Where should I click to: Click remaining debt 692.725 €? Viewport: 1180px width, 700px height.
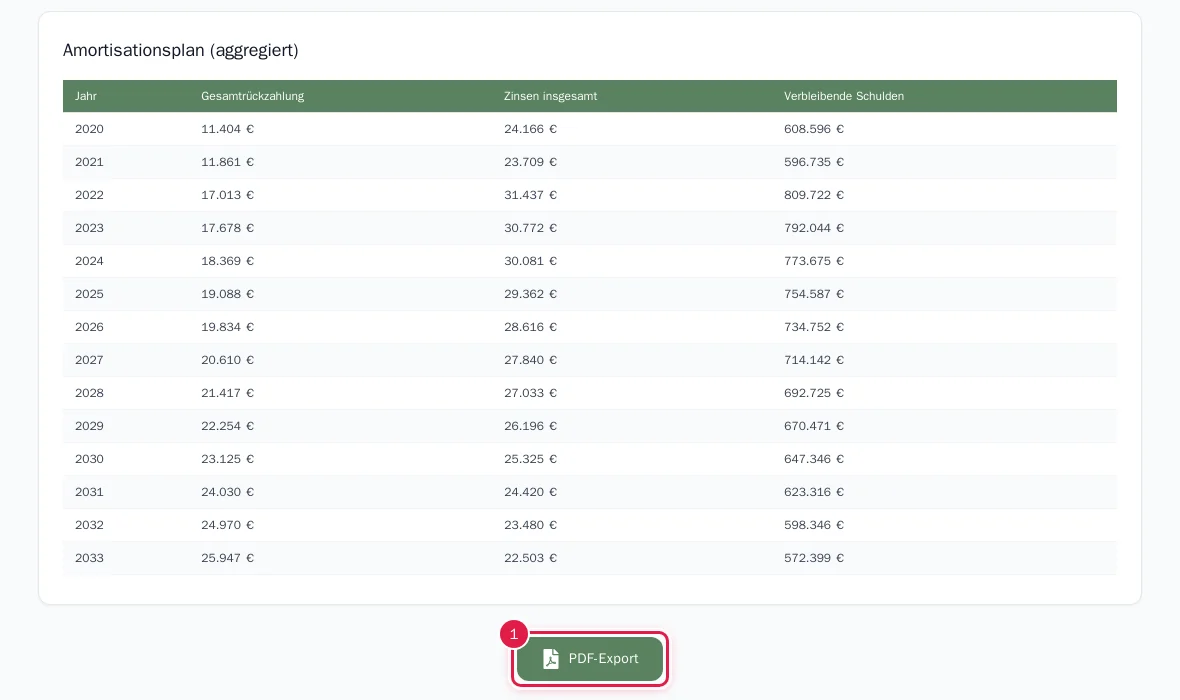(x=814, y=393)
